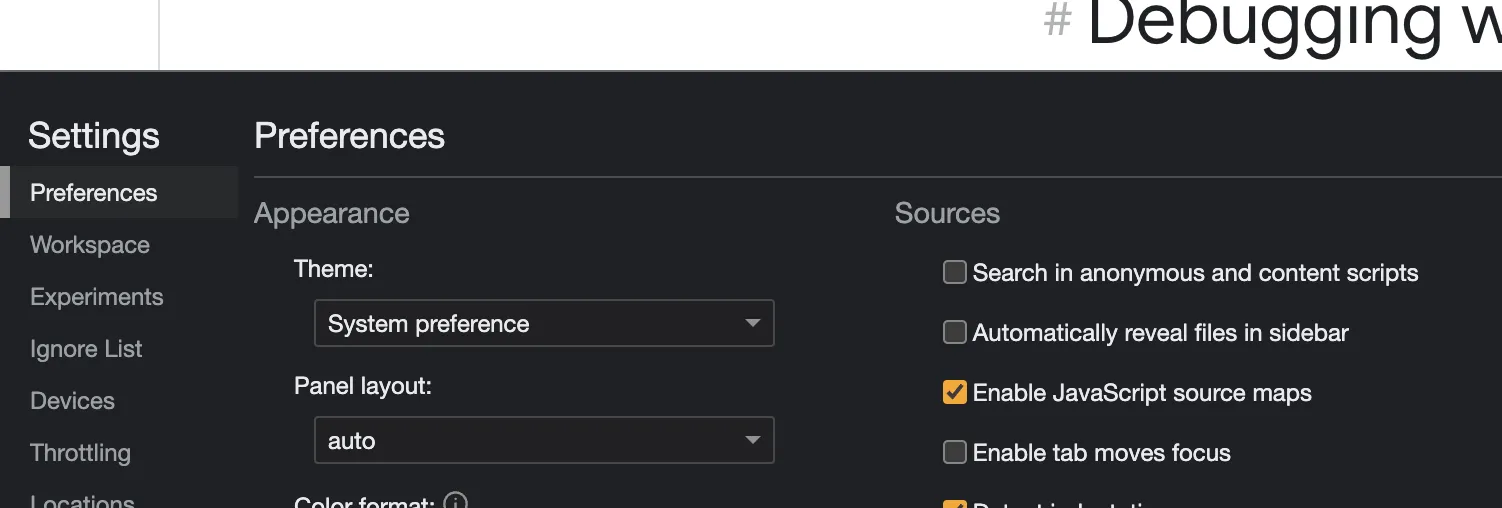1502x508 pixels.
Task: Select the Preferences tab in Settings sidebar
Action: (94, 193)
